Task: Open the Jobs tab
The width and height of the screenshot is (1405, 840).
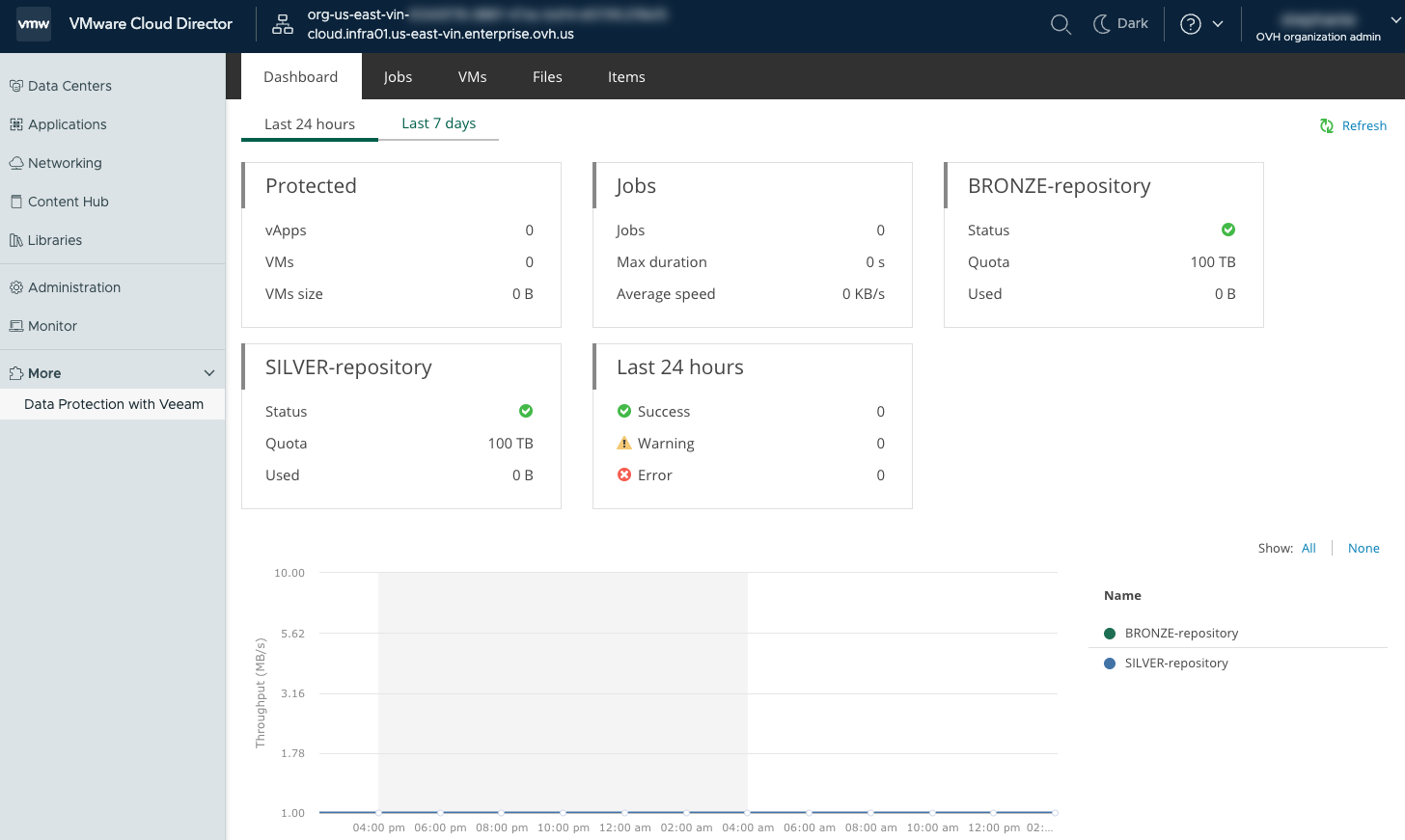Action: pyautogui.click(x=398, y=77)
